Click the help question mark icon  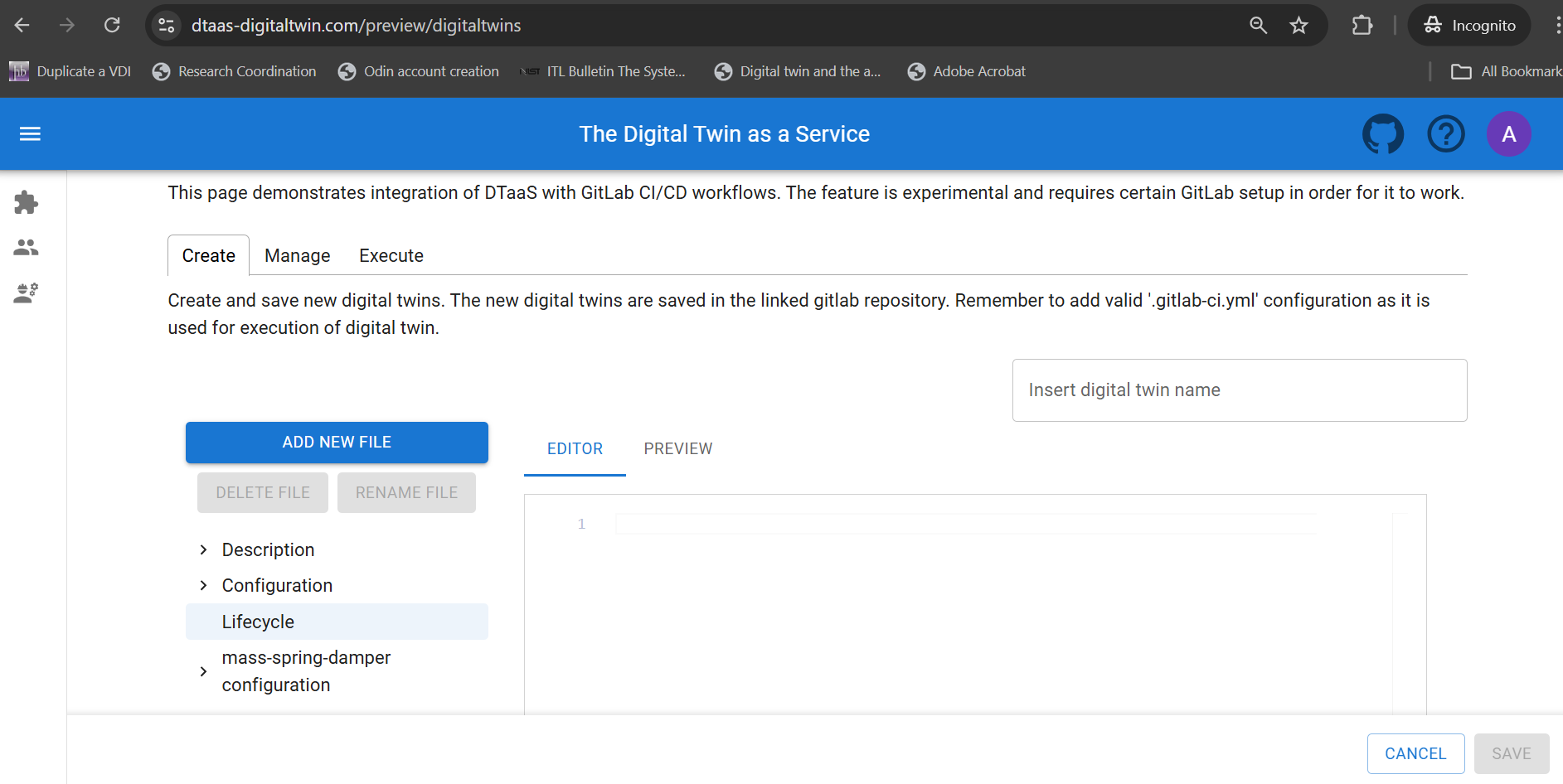[x=1445, y=134]
